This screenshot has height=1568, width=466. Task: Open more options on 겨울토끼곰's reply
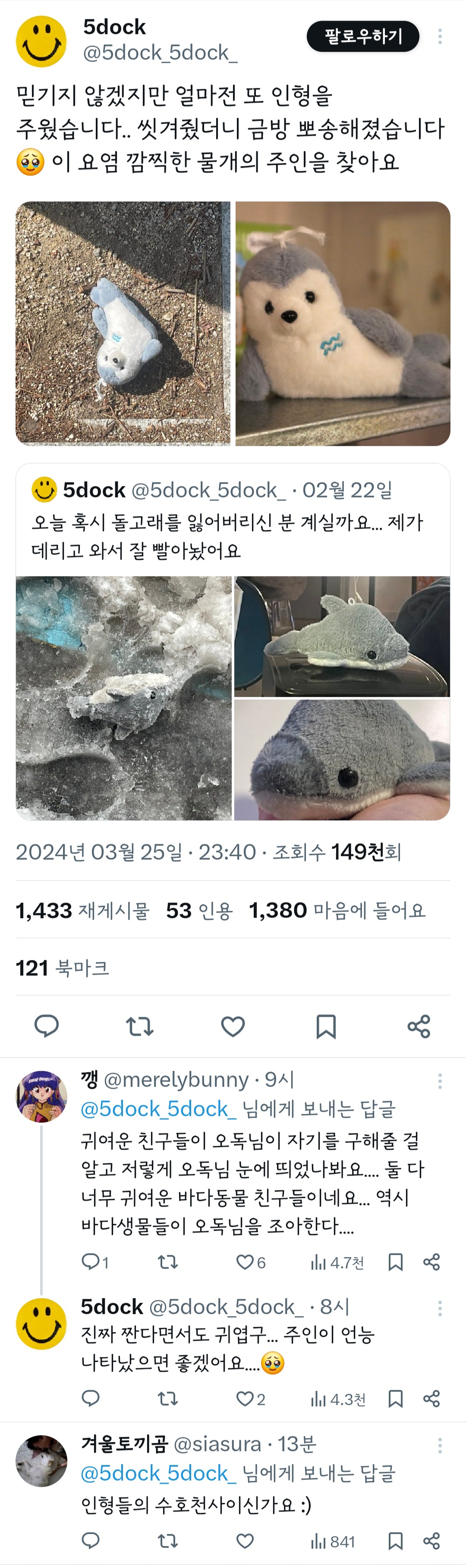440,1446
